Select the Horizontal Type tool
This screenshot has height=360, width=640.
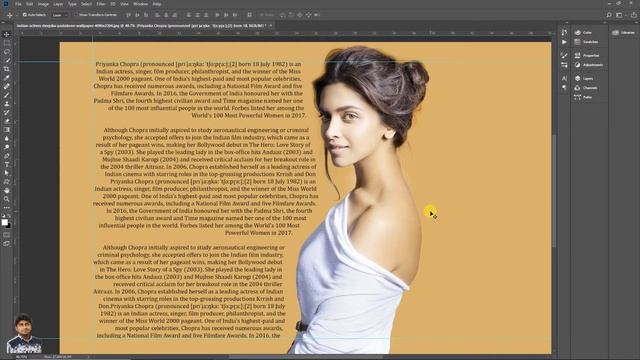coord(7,164)
